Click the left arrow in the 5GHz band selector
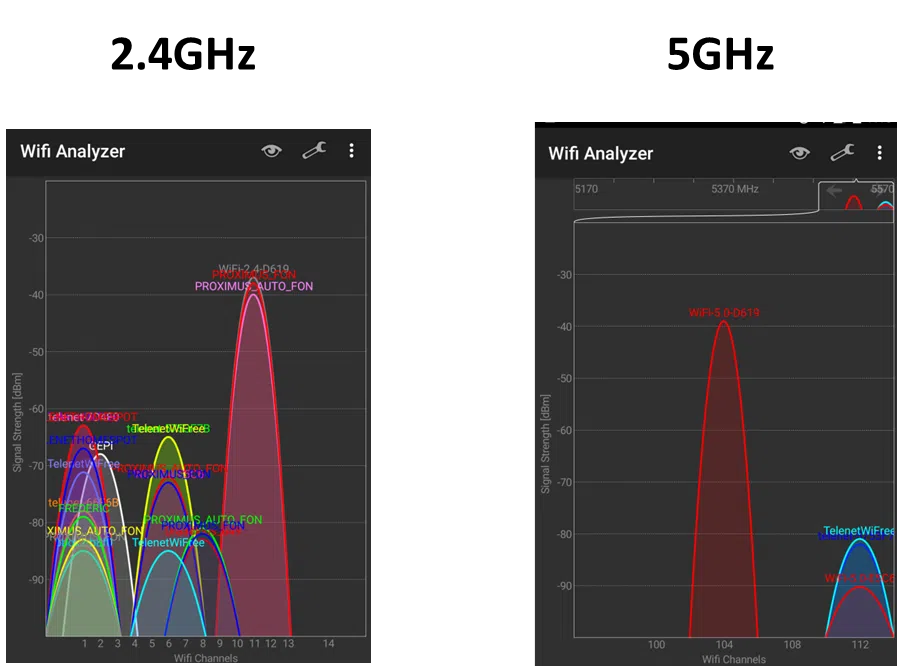This screenshot has height=666, width=898. [x=834, y=191]
